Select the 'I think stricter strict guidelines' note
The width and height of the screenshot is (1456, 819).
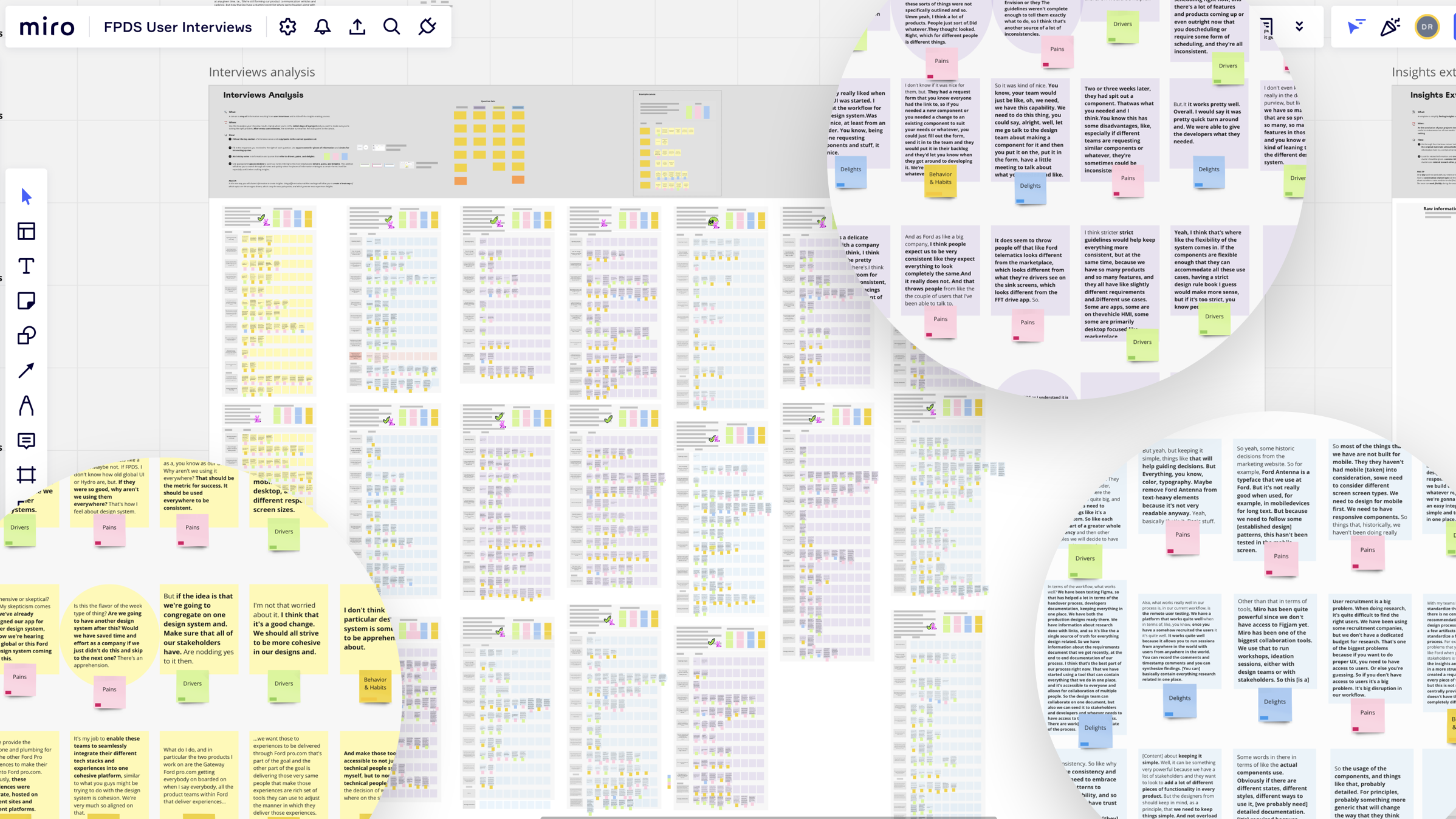click(x=1120, y=283)
